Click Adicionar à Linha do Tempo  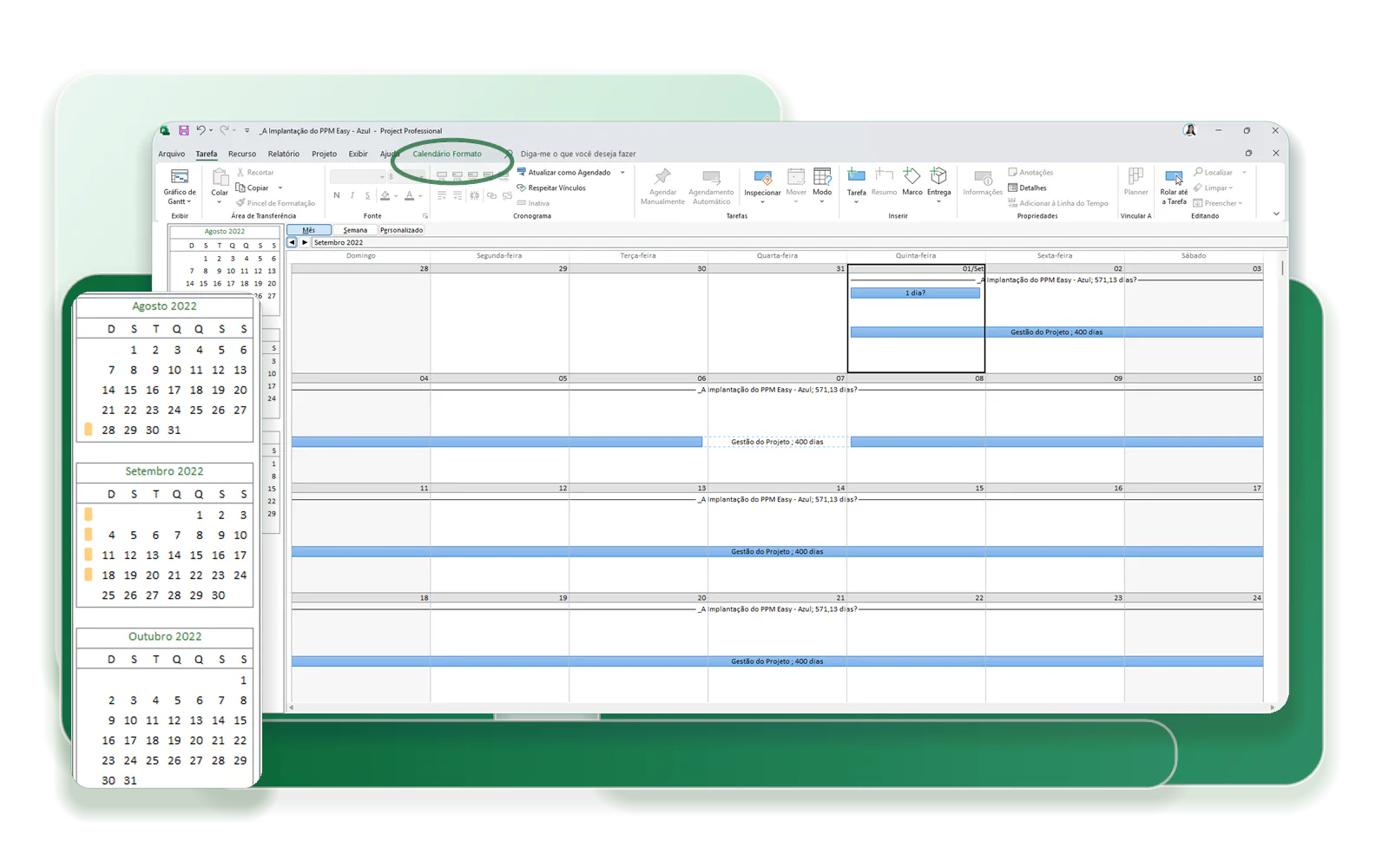pyautogui.click(x=1058, y=203)
